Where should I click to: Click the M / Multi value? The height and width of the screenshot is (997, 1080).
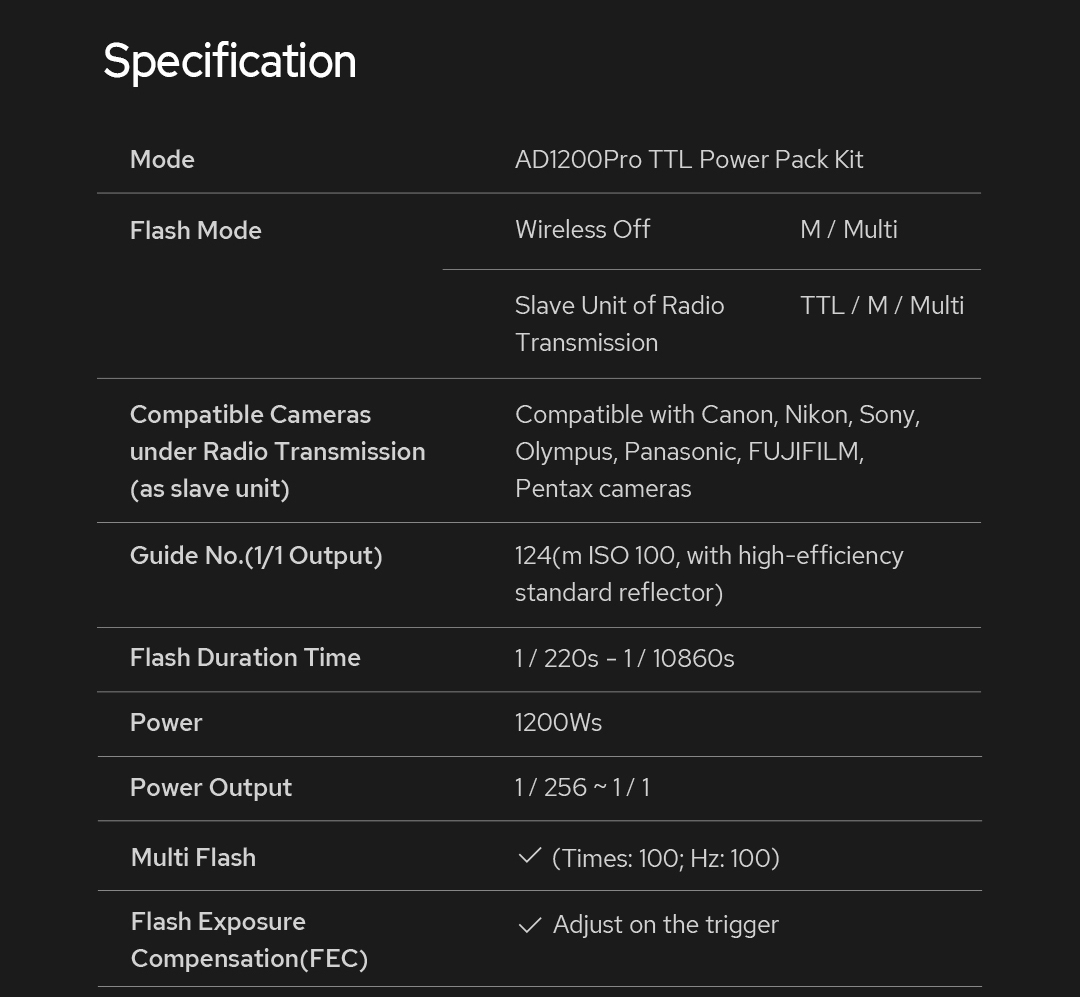click(x=849, y=229)
